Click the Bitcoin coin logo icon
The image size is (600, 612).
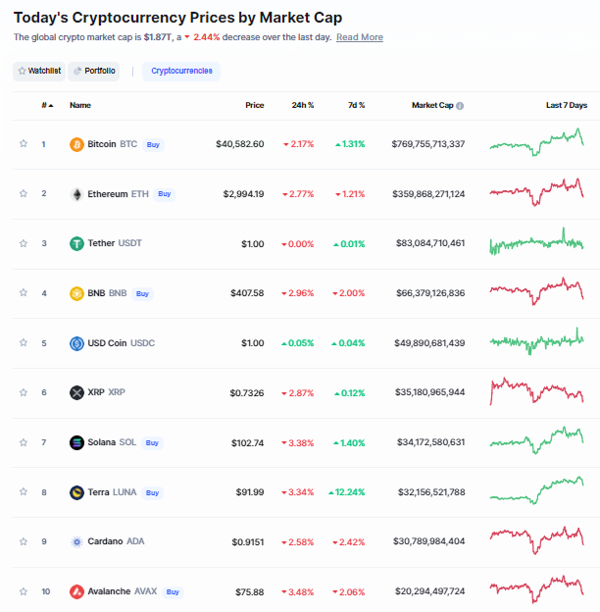76,144
